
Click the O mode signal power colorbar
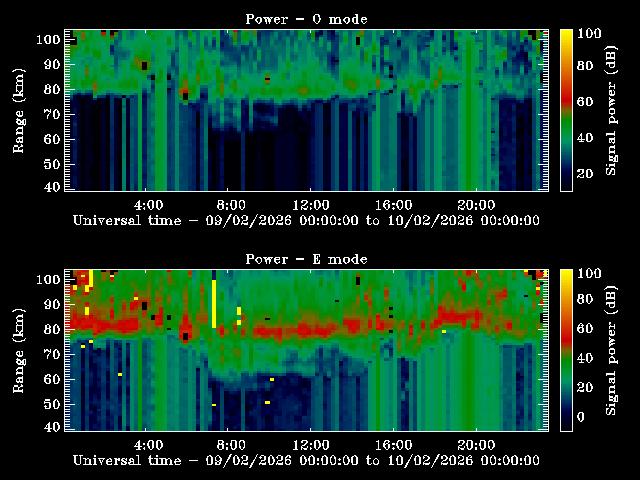(x=566, y=109)
